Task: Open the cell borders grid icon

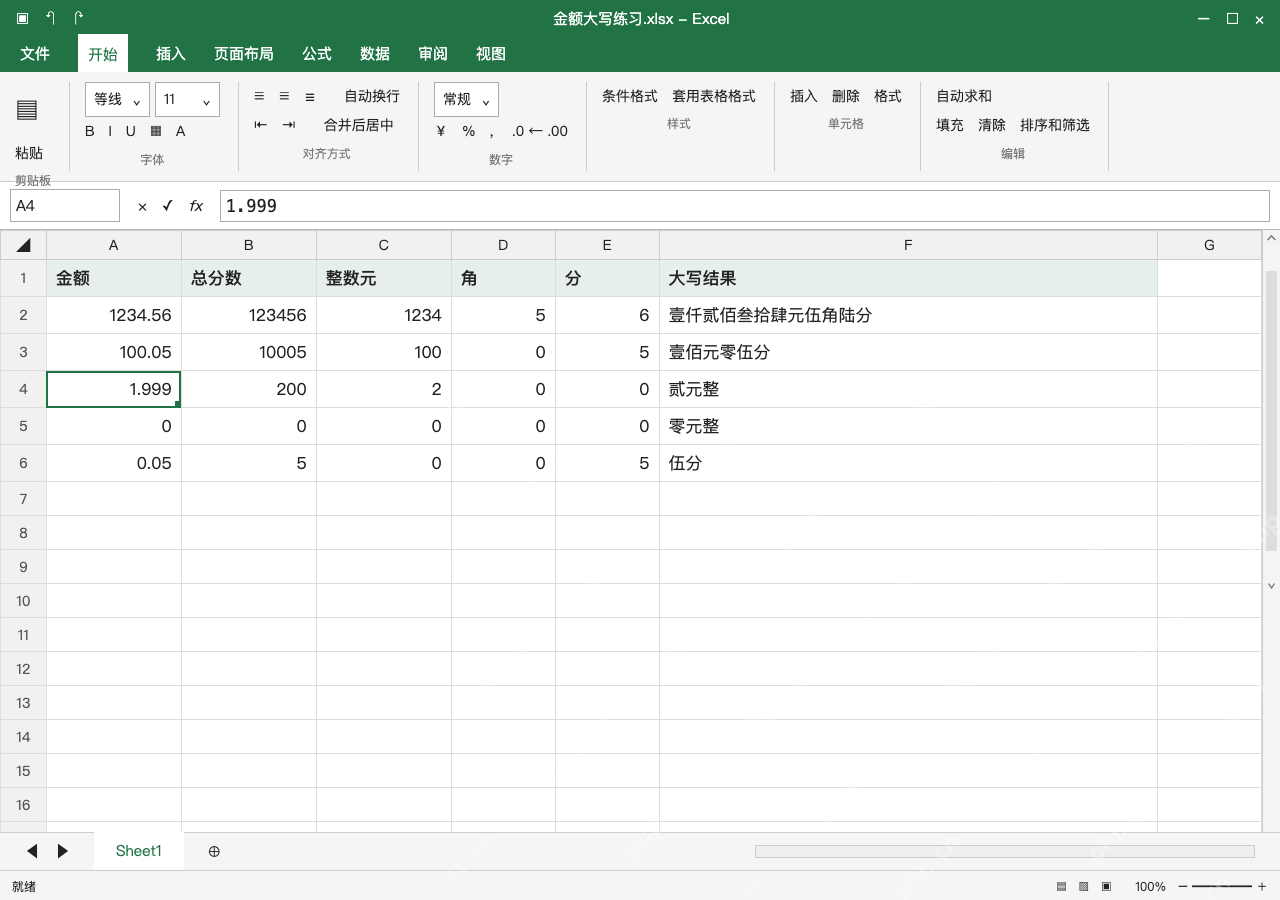Action: [156, 131]
